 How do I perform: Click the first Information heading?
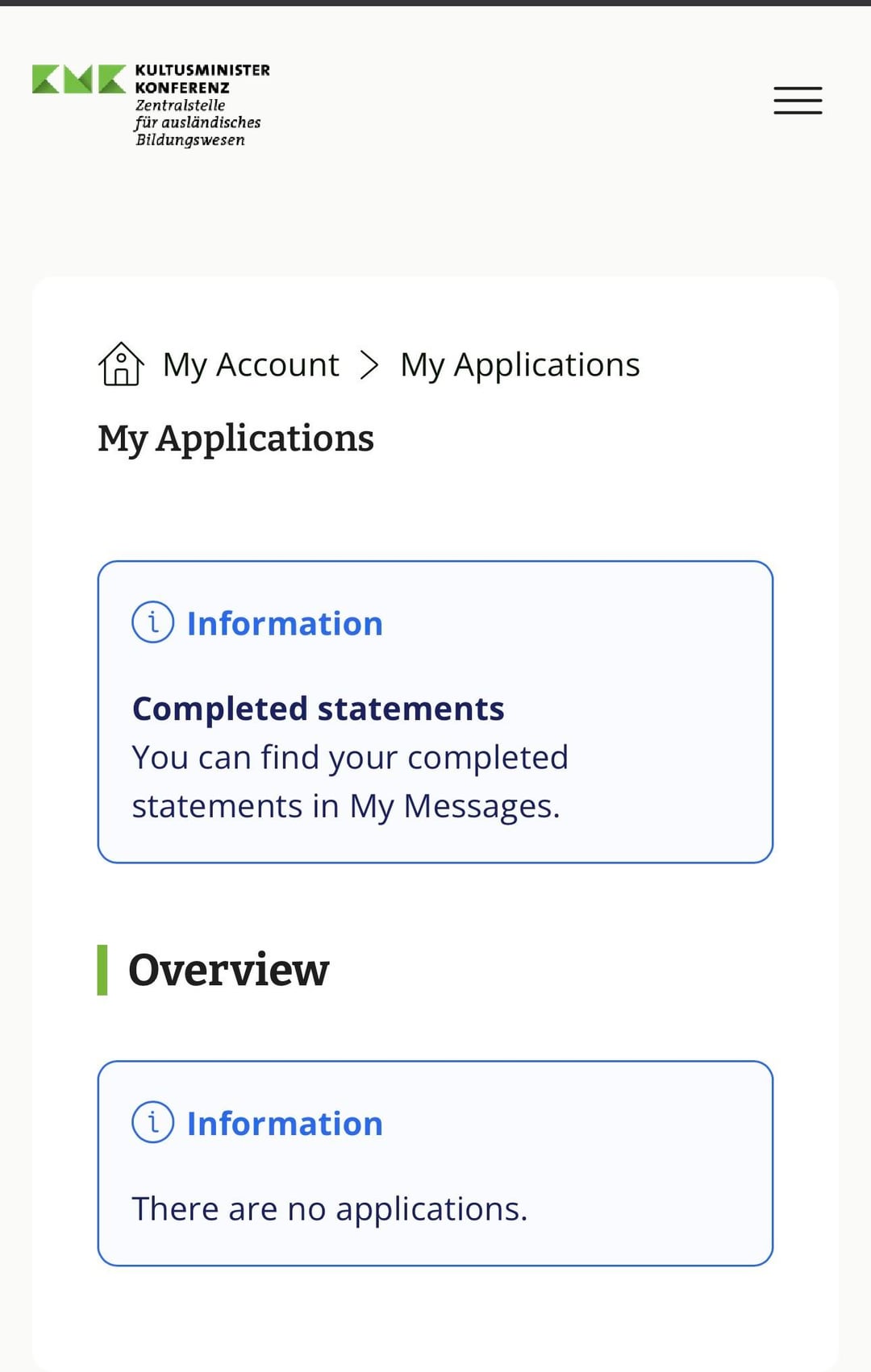[x=285, y=624]
